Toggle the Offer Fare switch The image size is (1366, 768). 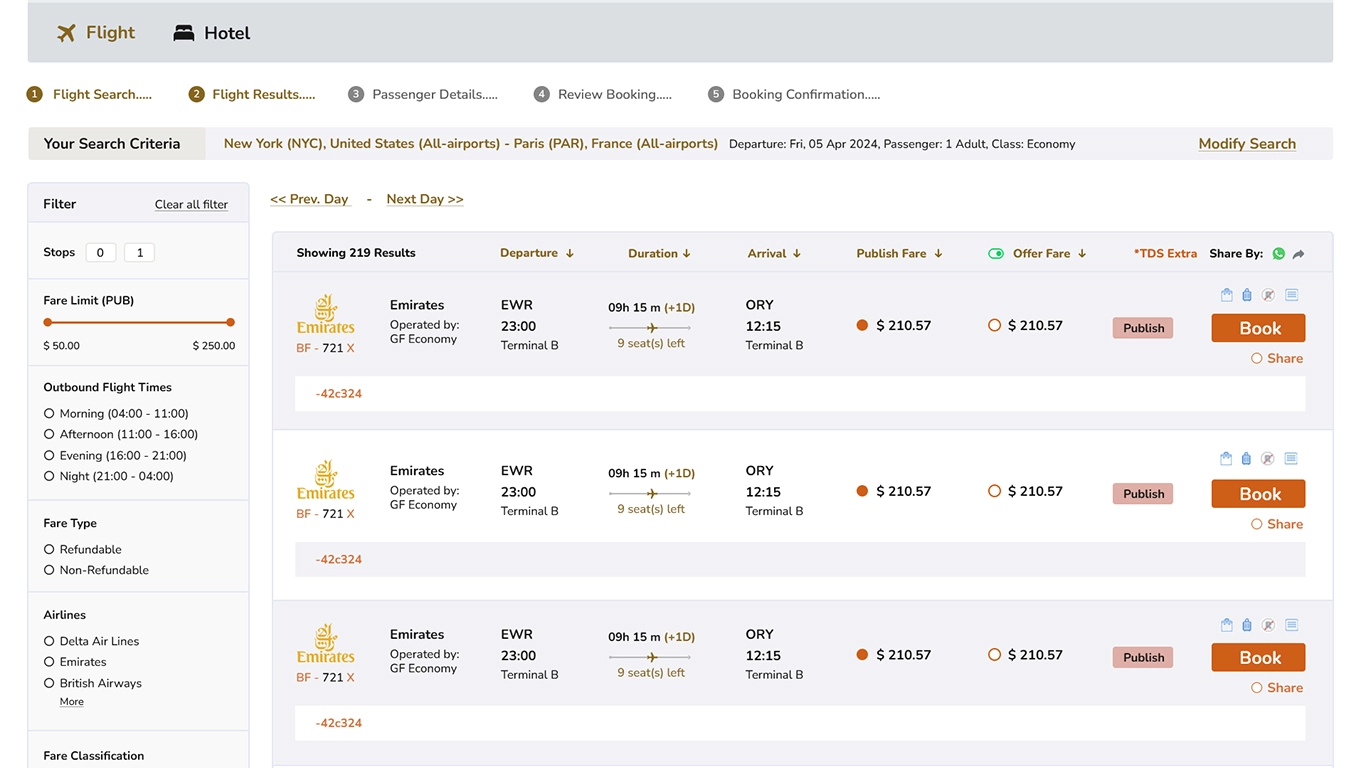(995, 254)
